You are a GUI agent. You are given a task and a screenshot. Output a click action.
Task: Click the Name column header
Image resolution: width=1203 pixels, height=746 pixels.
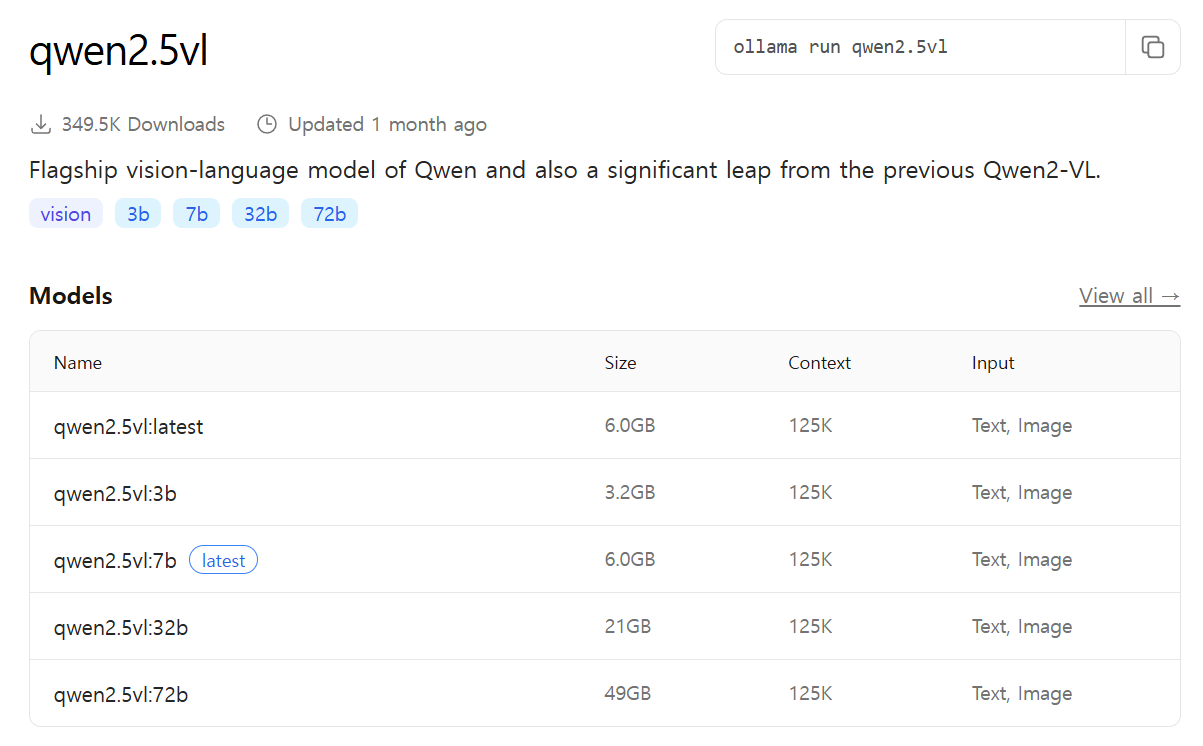point(78,363)
